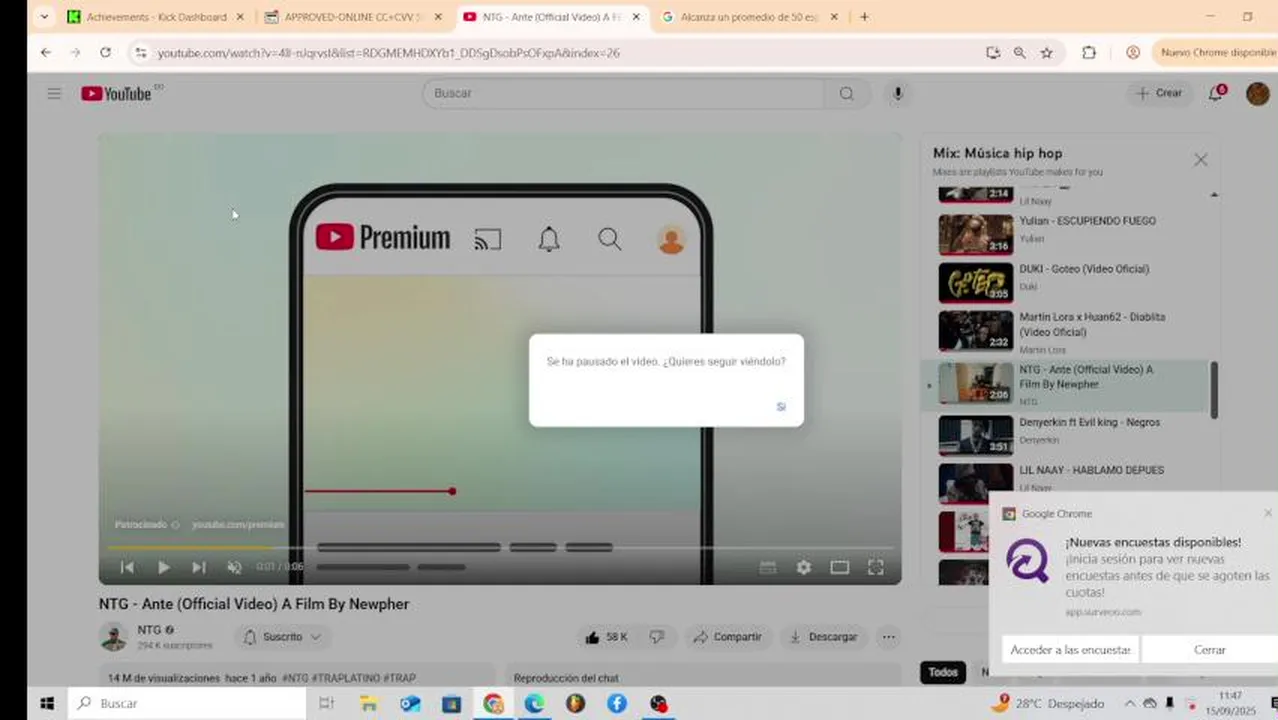The height and width of the screenshot is (720, 1278).
Task: Open the Chrome extensions puzzle icon
Action: (1089, 53)
